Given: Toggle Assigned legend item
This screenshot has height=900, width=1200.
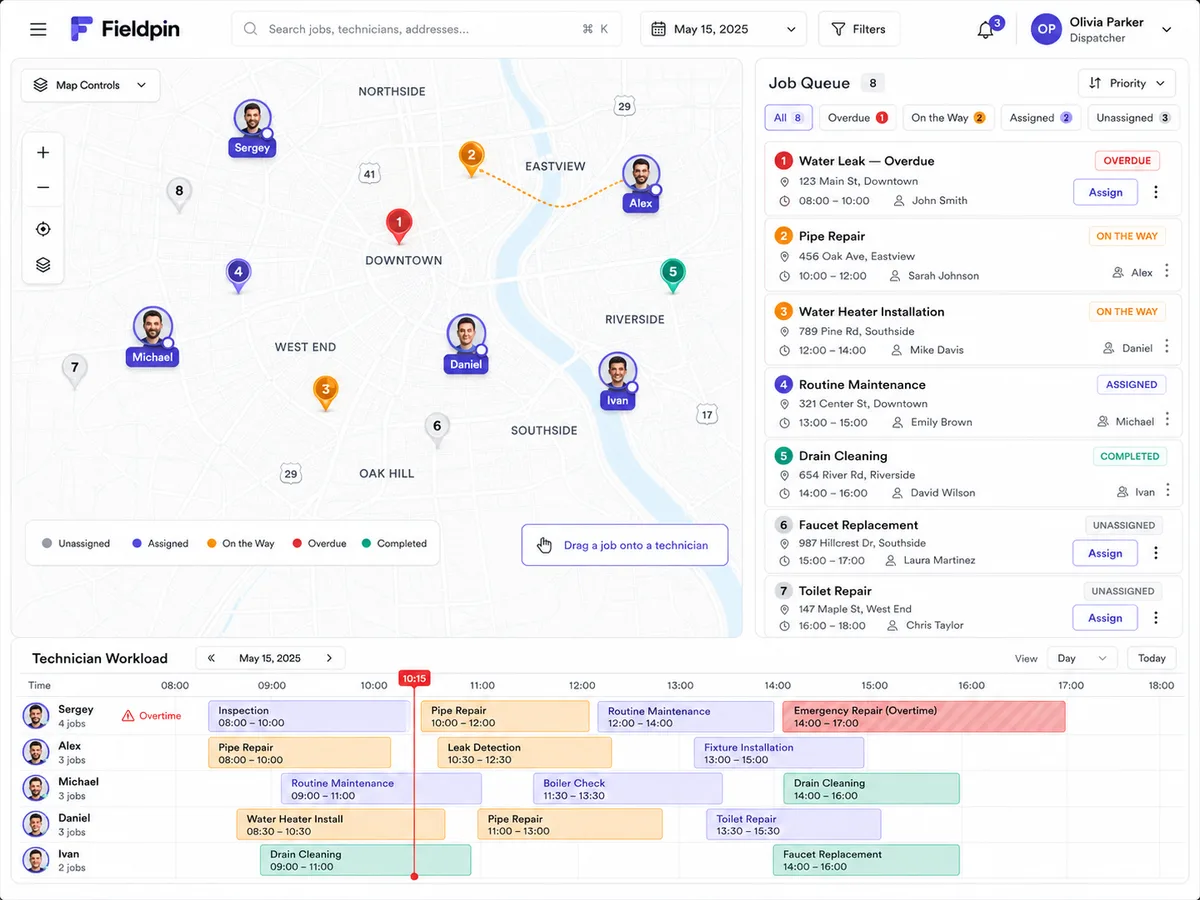Looking at the screenshot, I should click(x=160, y=544).
